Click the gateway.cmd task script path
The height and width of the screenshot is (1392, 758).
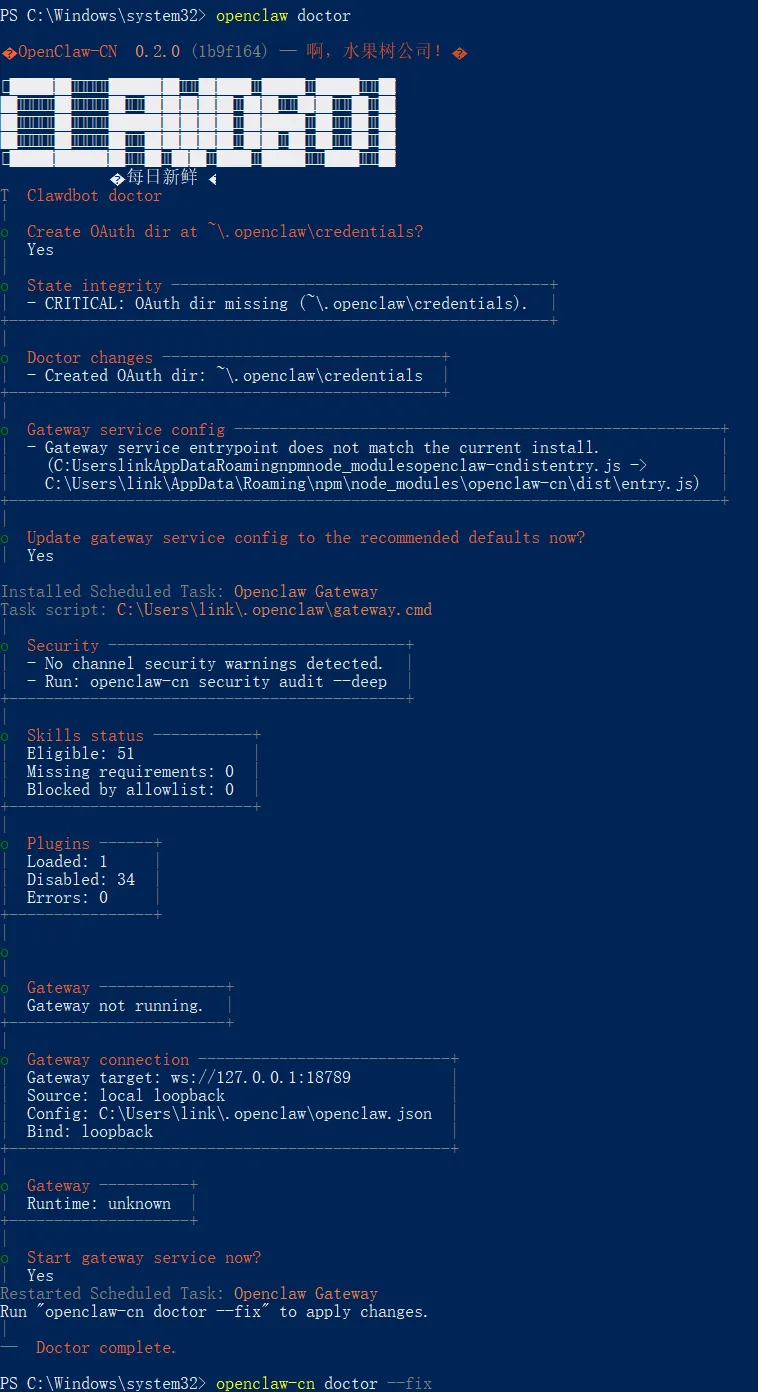pos(274,609)
